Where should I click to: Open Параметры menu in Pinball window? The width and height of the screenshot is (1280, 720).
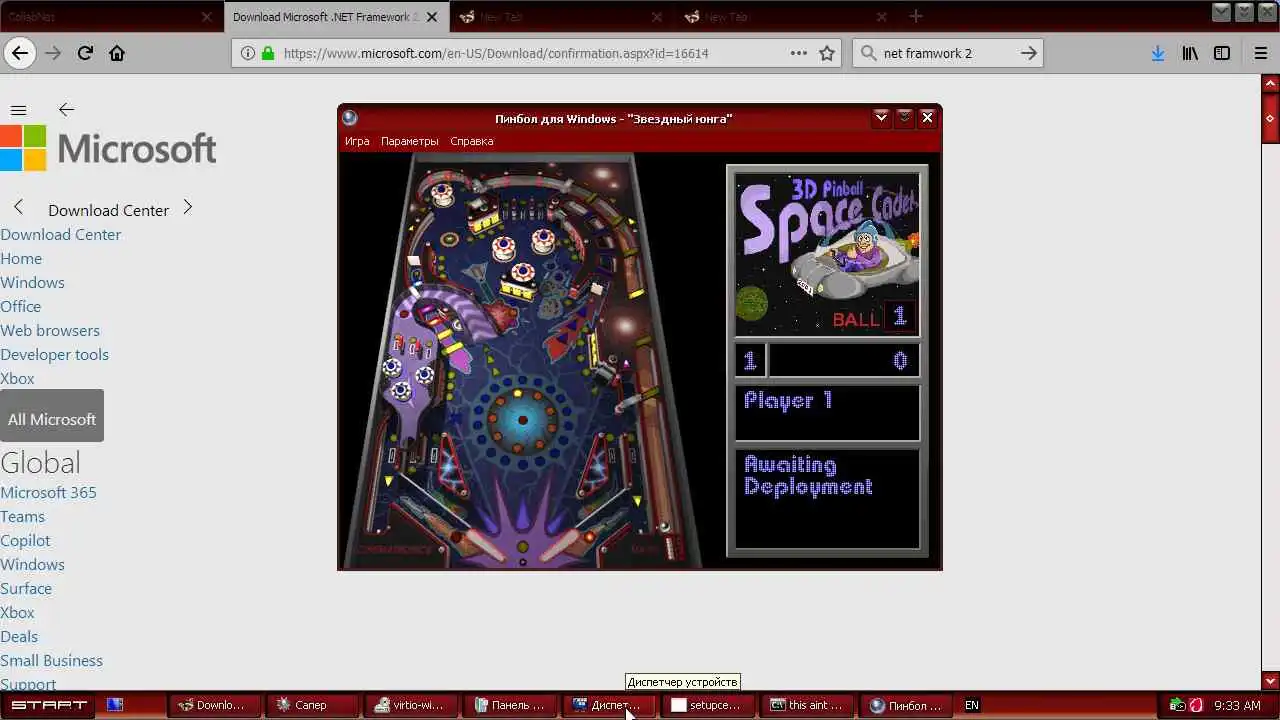pyautogui.click(x=410, y=141)
